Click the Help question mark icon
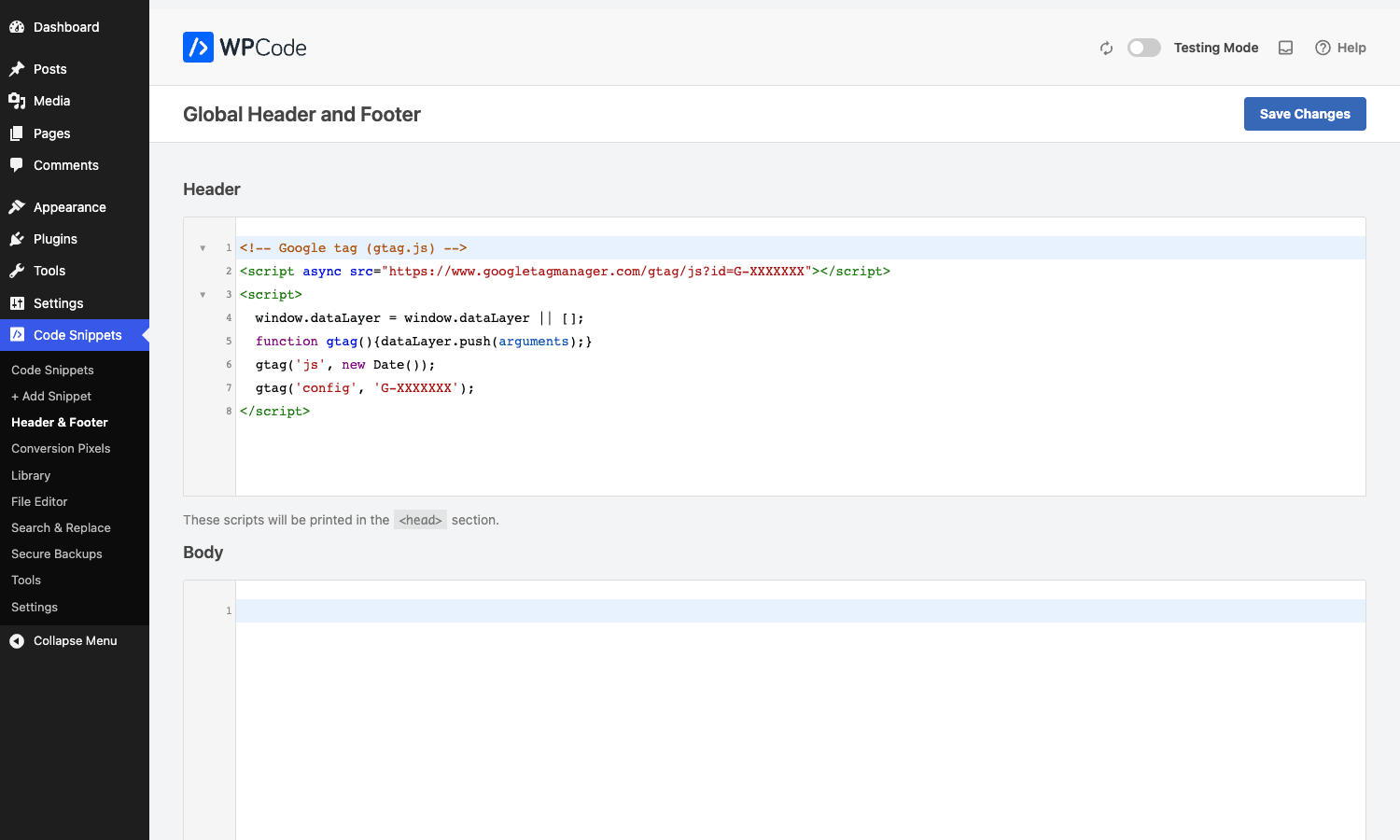The width and height of the screenshot is (1400, 840). [x=1323, y=48]
